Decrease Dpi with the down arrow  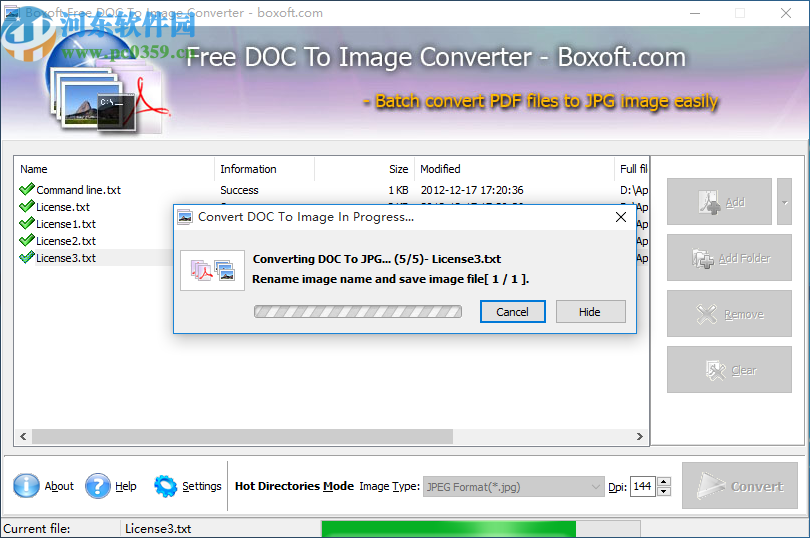click(x=664, y=491)
